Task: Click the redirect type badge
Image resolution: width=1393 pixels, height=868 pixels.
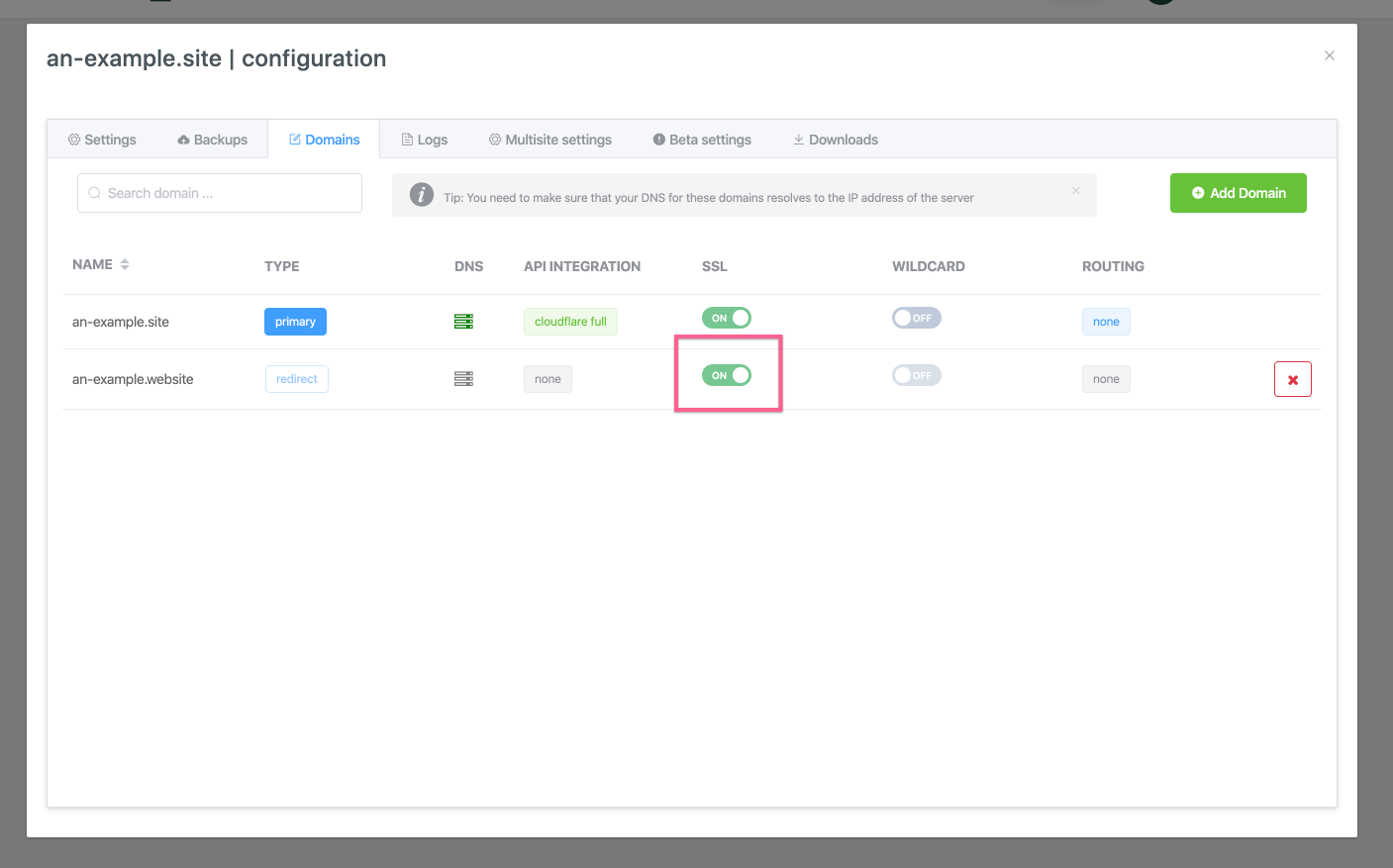Action: pos(297,379)
